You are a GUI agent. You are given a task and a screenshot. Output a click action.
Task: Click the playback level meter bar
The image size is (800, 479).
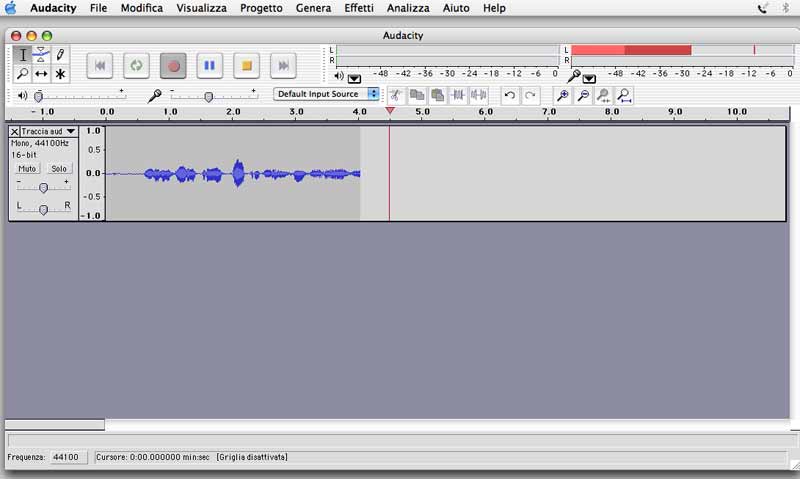(x=447, y=55)
